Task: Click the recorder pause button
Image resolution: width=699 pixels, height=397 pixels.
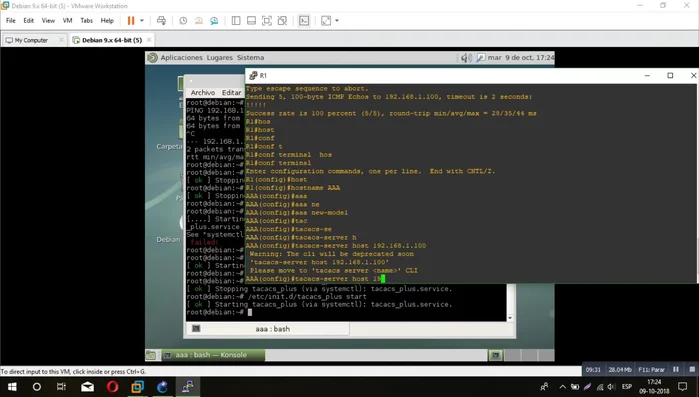Action: [x=676, y=369]
